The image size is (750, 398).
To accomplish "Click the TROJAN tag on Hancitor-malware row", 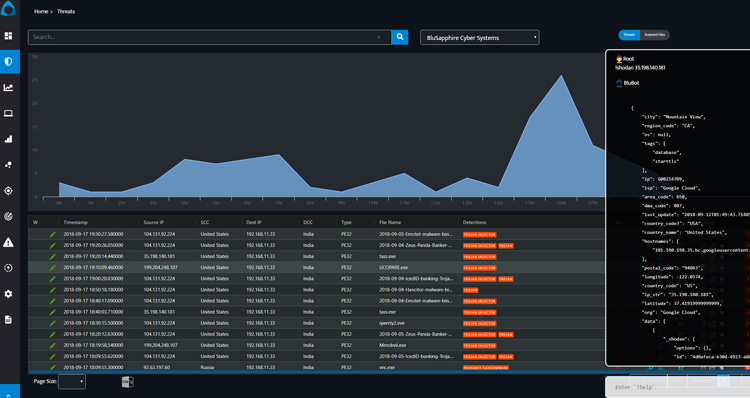I will point(471,290).
